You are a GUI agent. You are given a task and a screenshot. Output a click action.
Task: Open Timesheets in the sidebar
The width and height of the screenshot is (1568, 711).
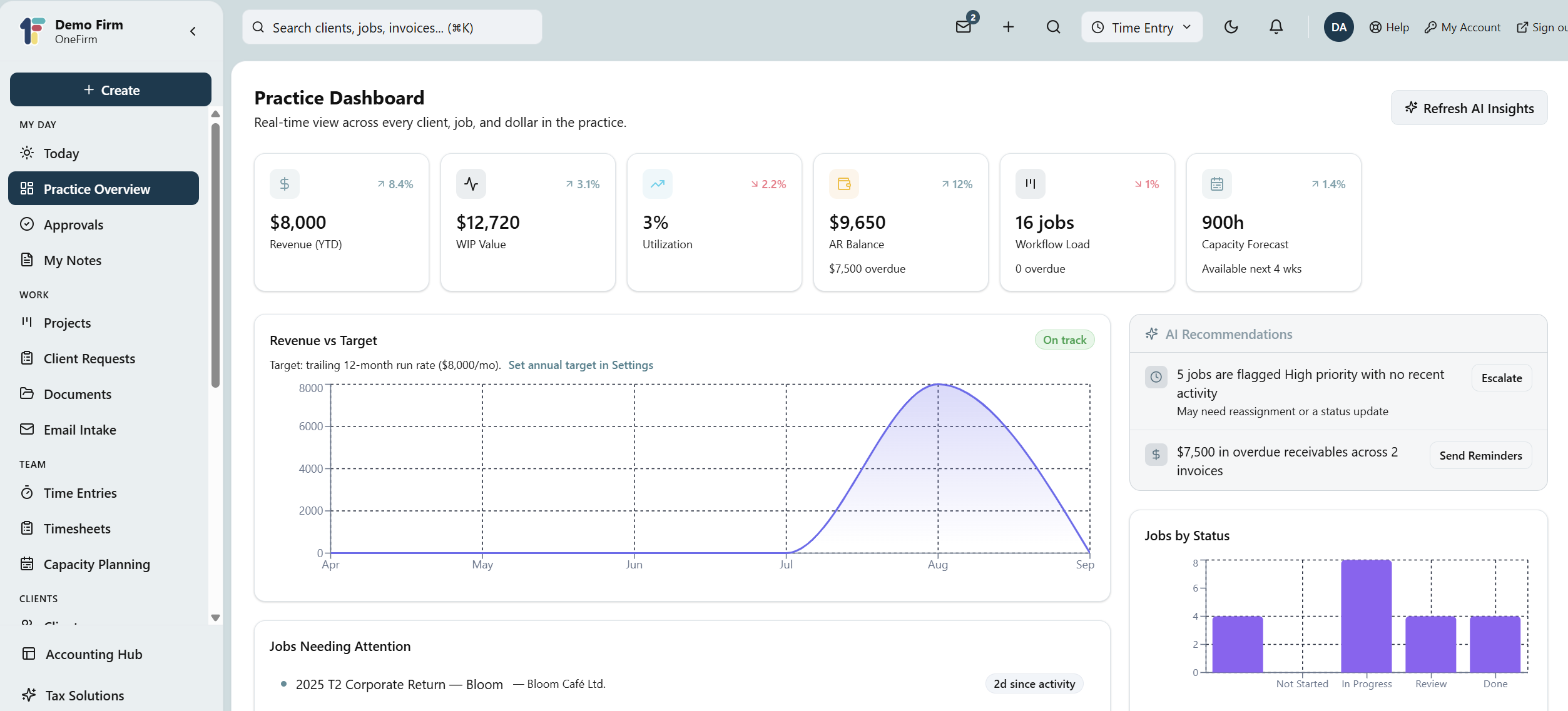pyautogui.click(x=103, y=528)
